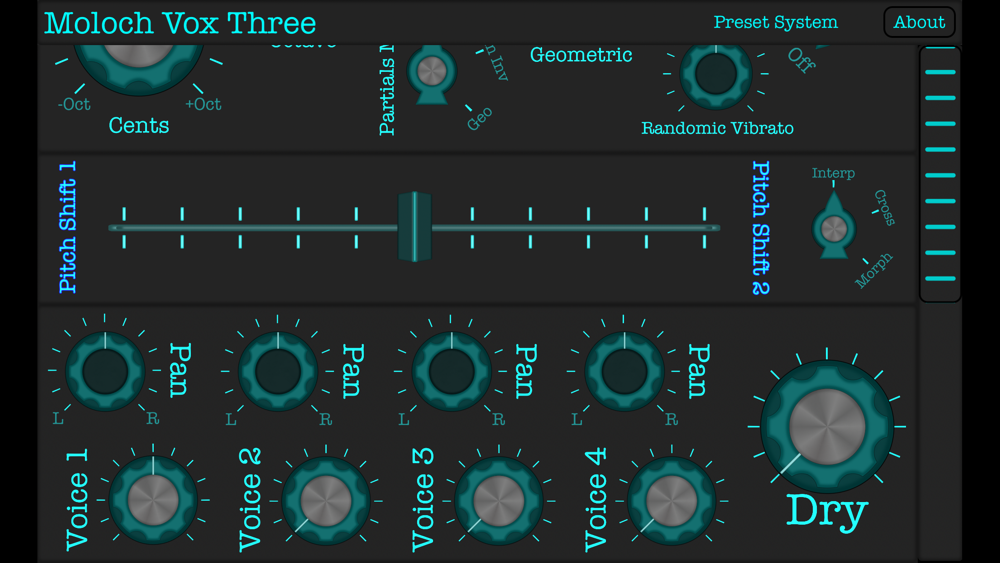
Task: Click the large Dry level knob
Action: (x=827, y=426)
